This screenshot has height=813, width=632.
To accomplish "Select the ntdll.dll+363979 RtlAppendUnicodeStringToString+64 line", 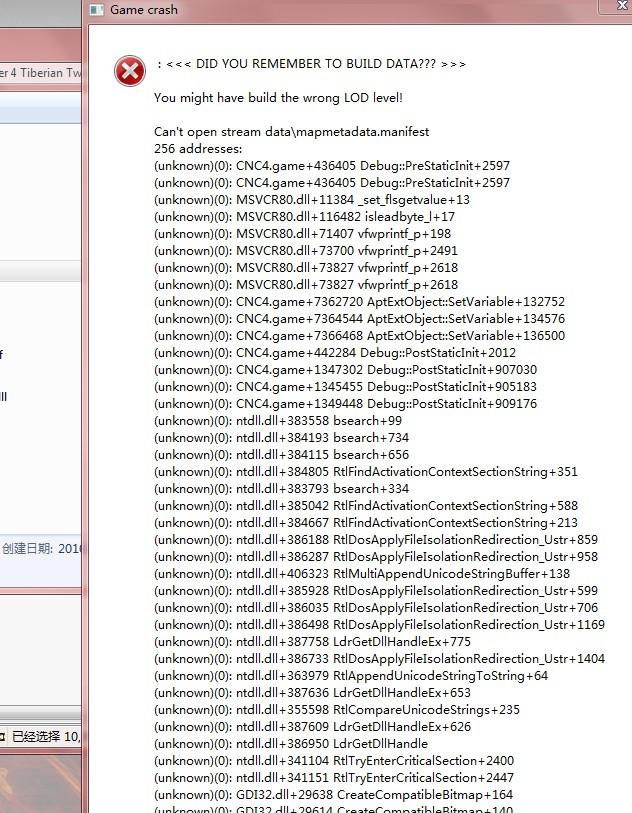I will tap(351, 676).
